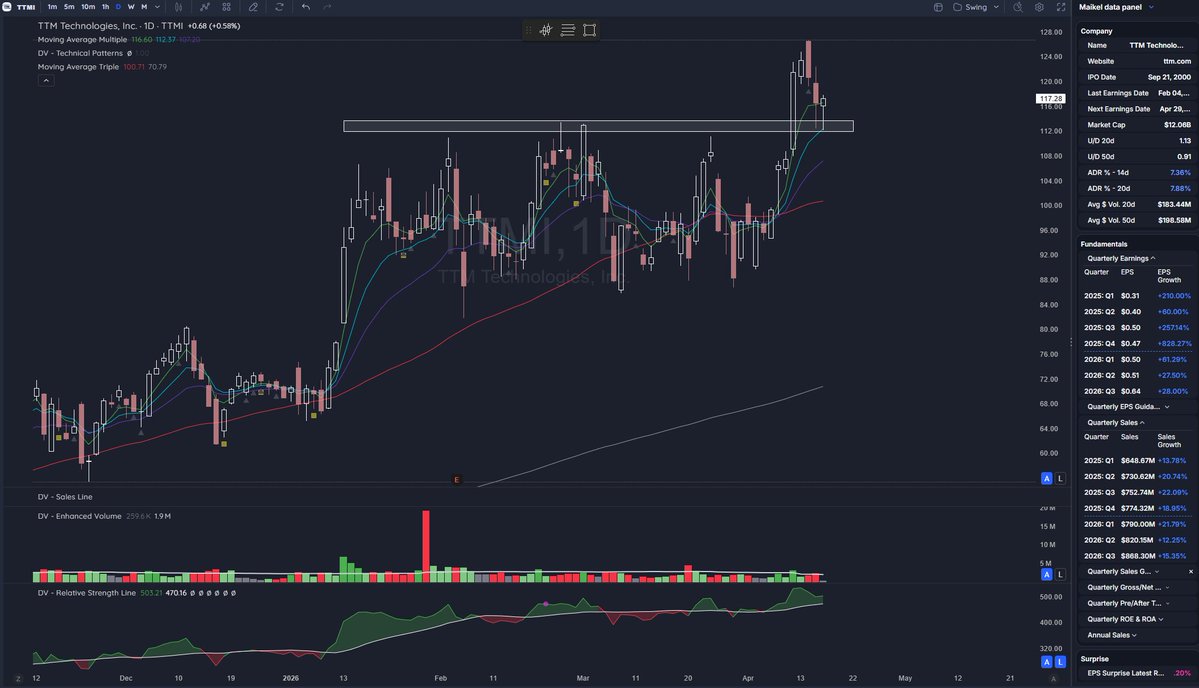Open the layout setup icon
Image resolution: width=1199 pixels, height=688 pixels.
[938, 7]
